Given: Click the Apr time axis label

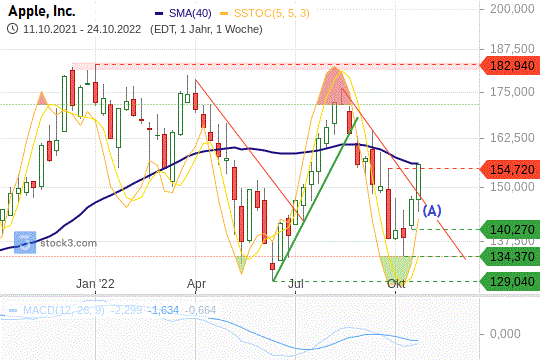Looking at the screenshot, I should (196, 284).
